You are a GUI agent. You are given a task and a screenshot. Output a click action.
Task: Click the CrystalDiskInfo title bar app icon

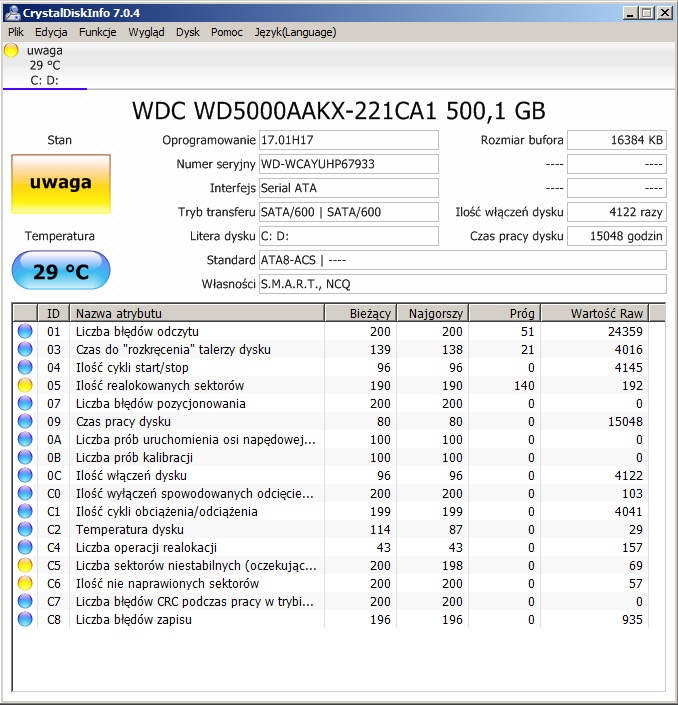(13, 13)
